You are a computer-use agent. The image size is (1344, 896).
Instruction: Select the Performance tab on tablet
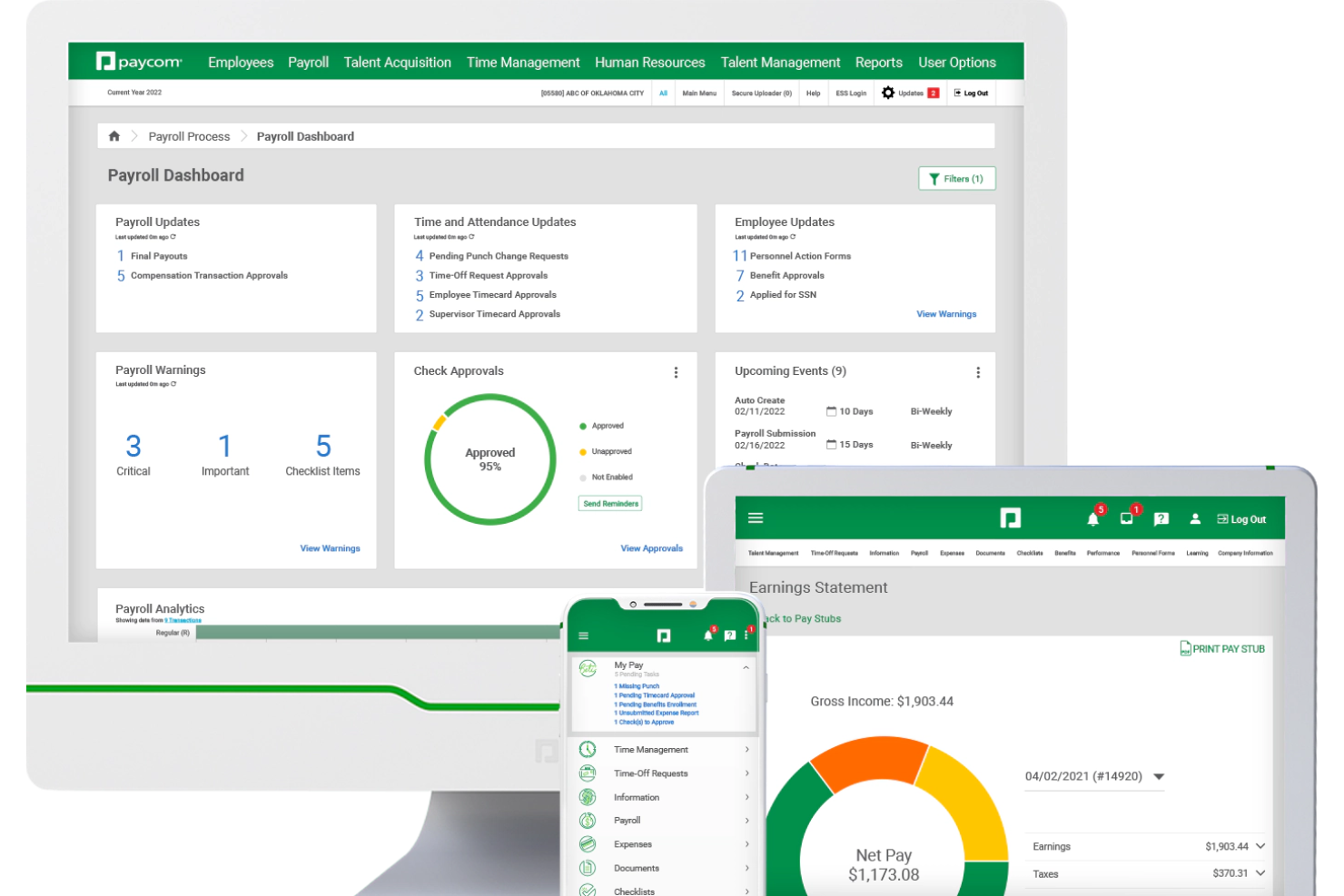click(1103, 553)
